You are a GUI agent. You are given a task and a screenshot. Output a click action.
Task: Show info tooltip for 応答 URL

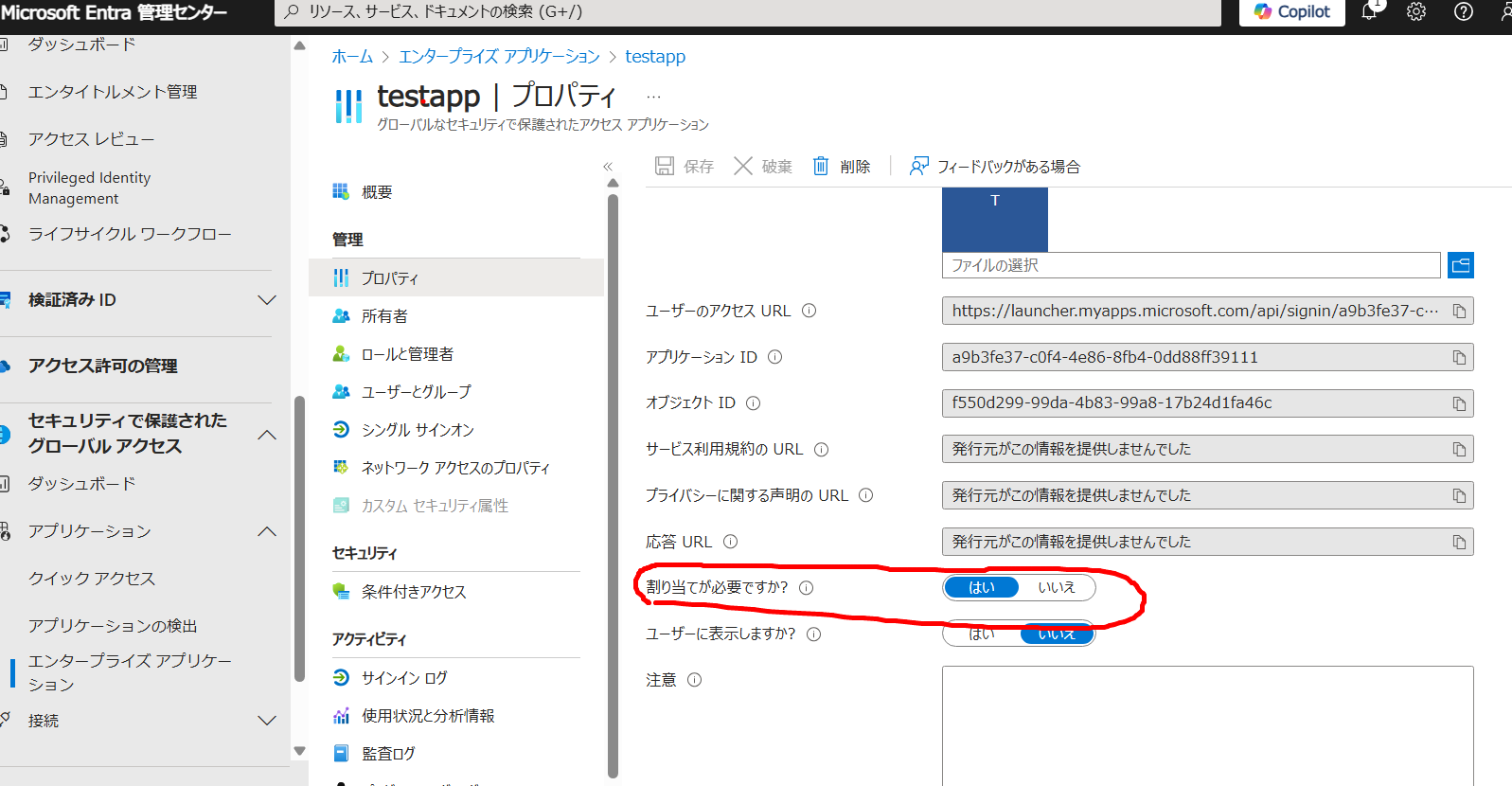(731, 542)
